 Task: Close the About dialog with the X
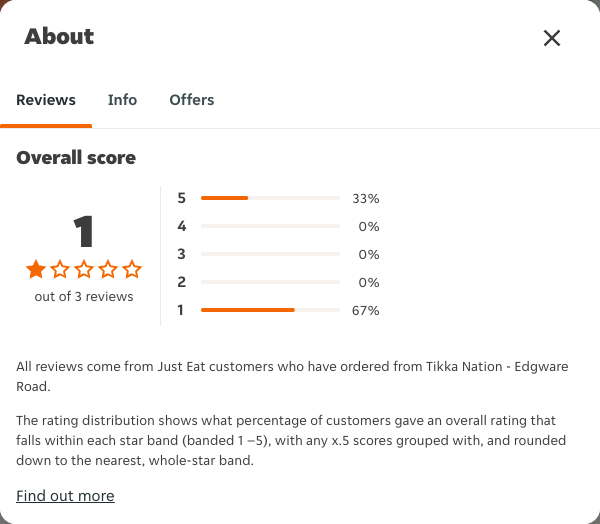pos(552,38)
